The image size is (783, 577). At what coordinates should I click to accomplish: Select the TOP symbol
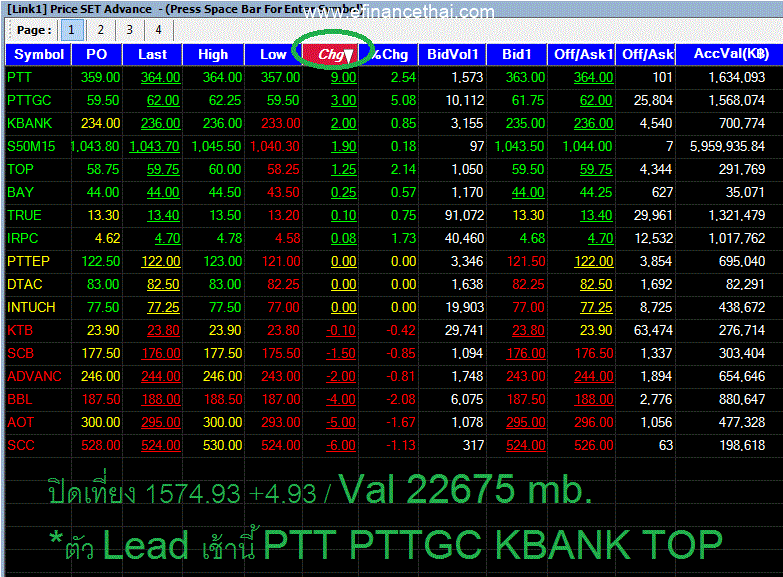click(20, 169)
